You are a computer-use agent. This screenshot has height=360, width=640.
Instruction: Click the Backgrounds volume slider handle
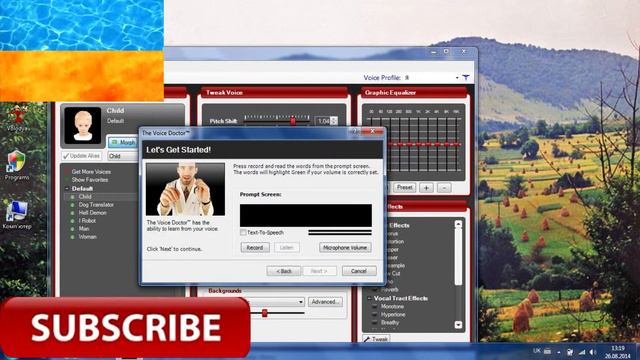pyautogui.click(x=264, y=313)
